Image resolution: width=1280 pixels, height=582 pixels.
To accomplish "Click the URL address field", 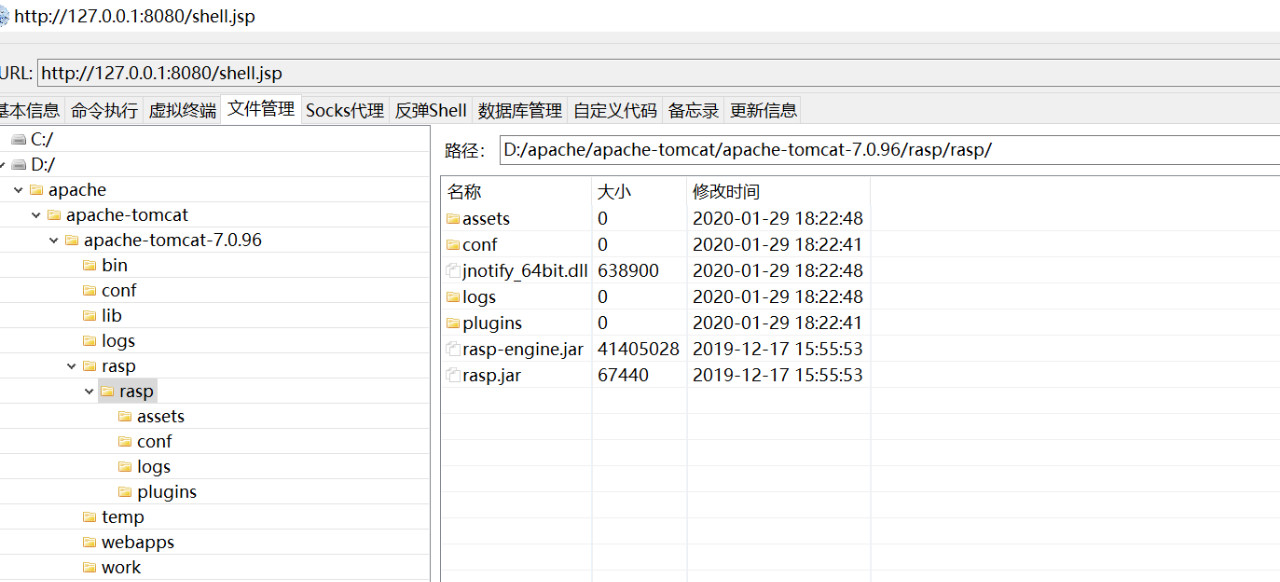I will (x=658, y=73).
